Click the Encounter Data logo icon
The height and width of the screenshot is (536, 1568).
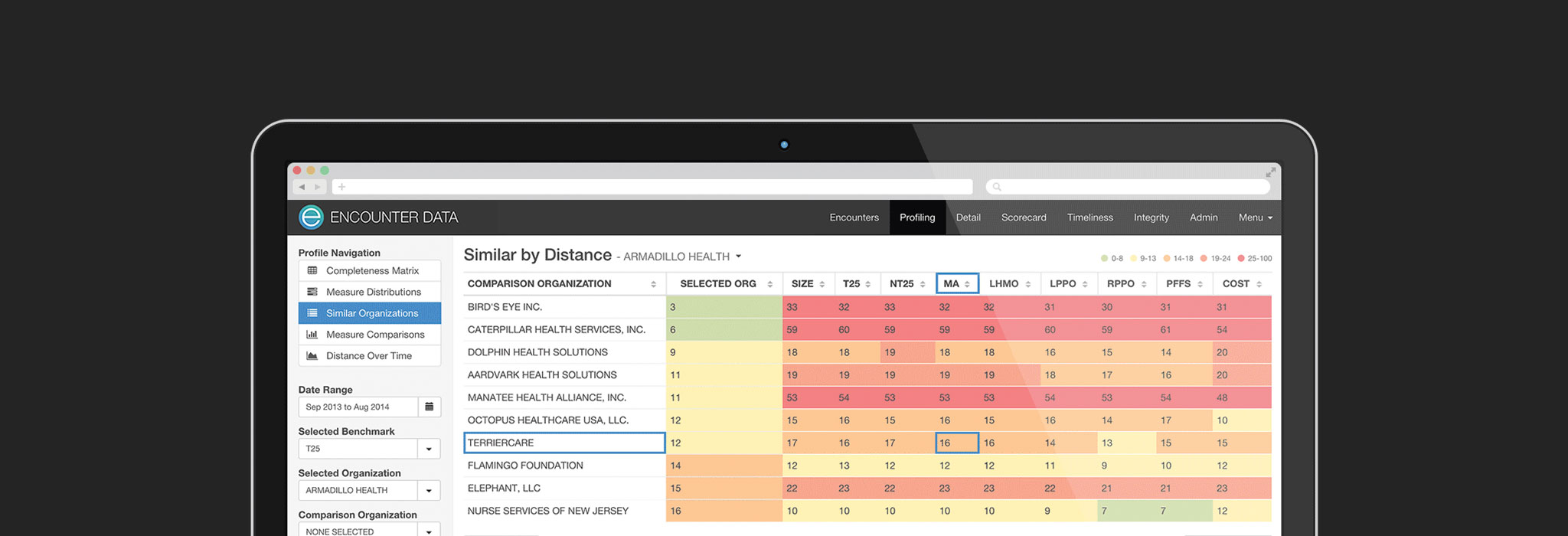[311, 217]
